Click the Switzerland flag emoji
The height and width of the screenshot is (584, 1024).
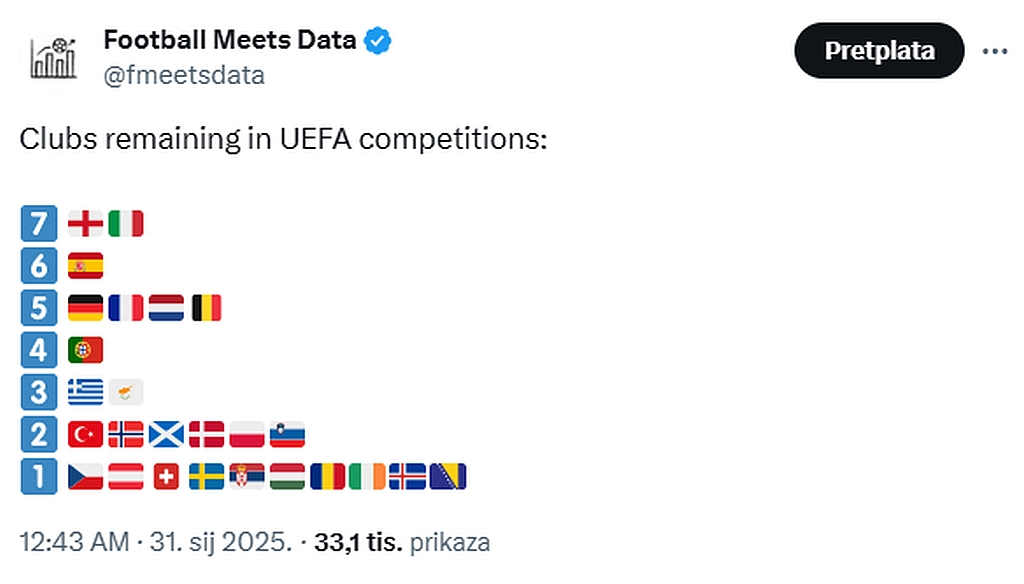pos(166,477)
